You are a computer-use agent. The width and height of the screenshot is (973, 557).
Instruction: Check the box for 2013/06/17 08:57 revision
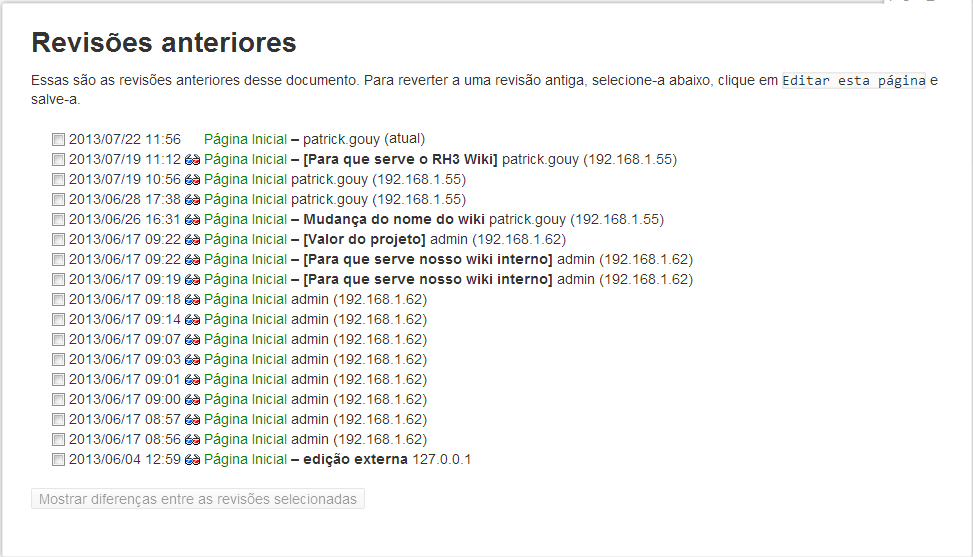tap(59, 420)
